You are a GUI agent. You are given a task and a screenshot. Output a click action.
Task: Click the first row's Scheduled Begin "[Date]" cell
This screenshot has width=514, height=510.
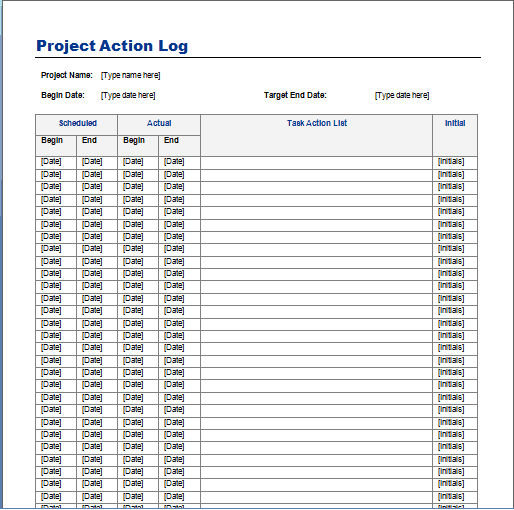[x=56, y=162]
